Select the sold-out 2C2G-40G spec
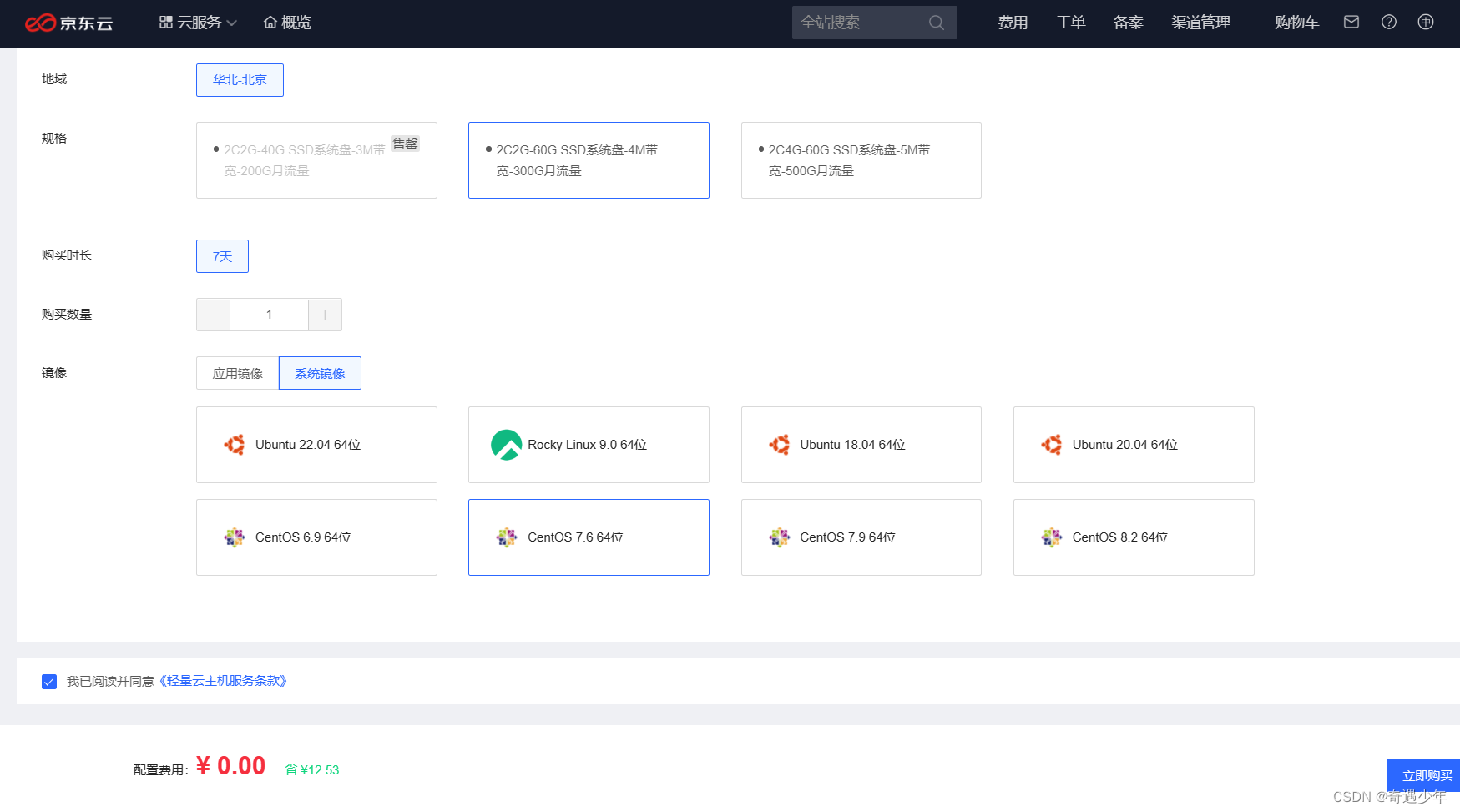Viewport: 1460px width, 812px height. tap(316, 160)
